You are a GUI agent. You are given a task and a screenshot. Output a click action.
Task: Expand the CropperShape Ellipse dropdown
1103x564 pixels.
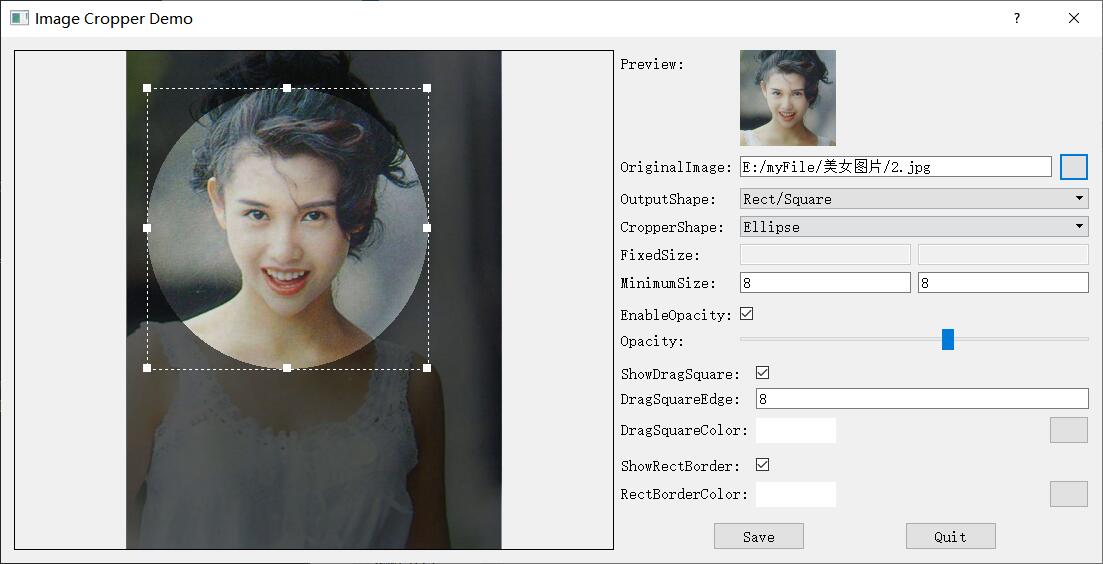[913, 227]
